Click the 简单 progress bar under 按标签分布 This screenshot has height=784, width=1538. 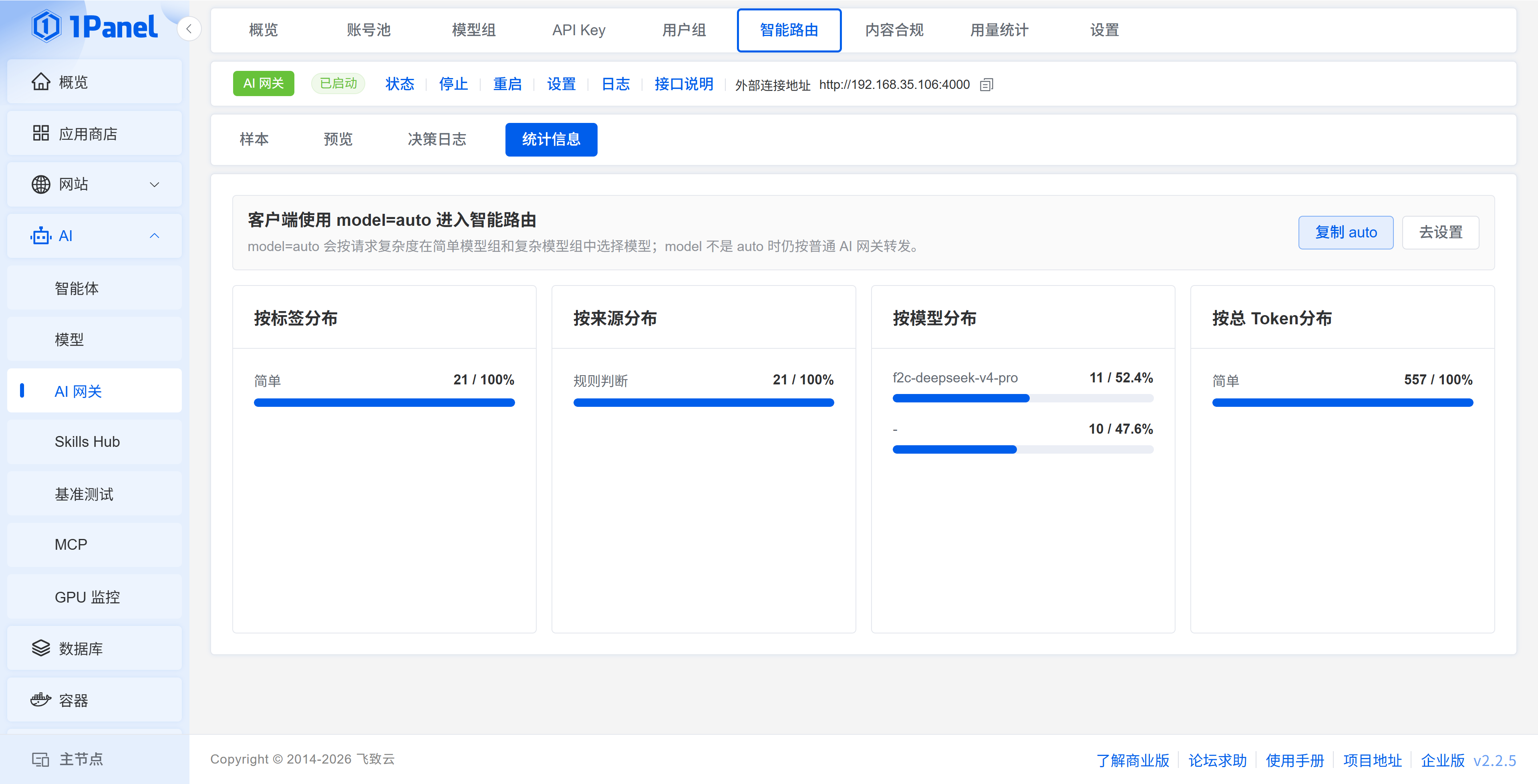pyautogui.click(x=384, y=402)
